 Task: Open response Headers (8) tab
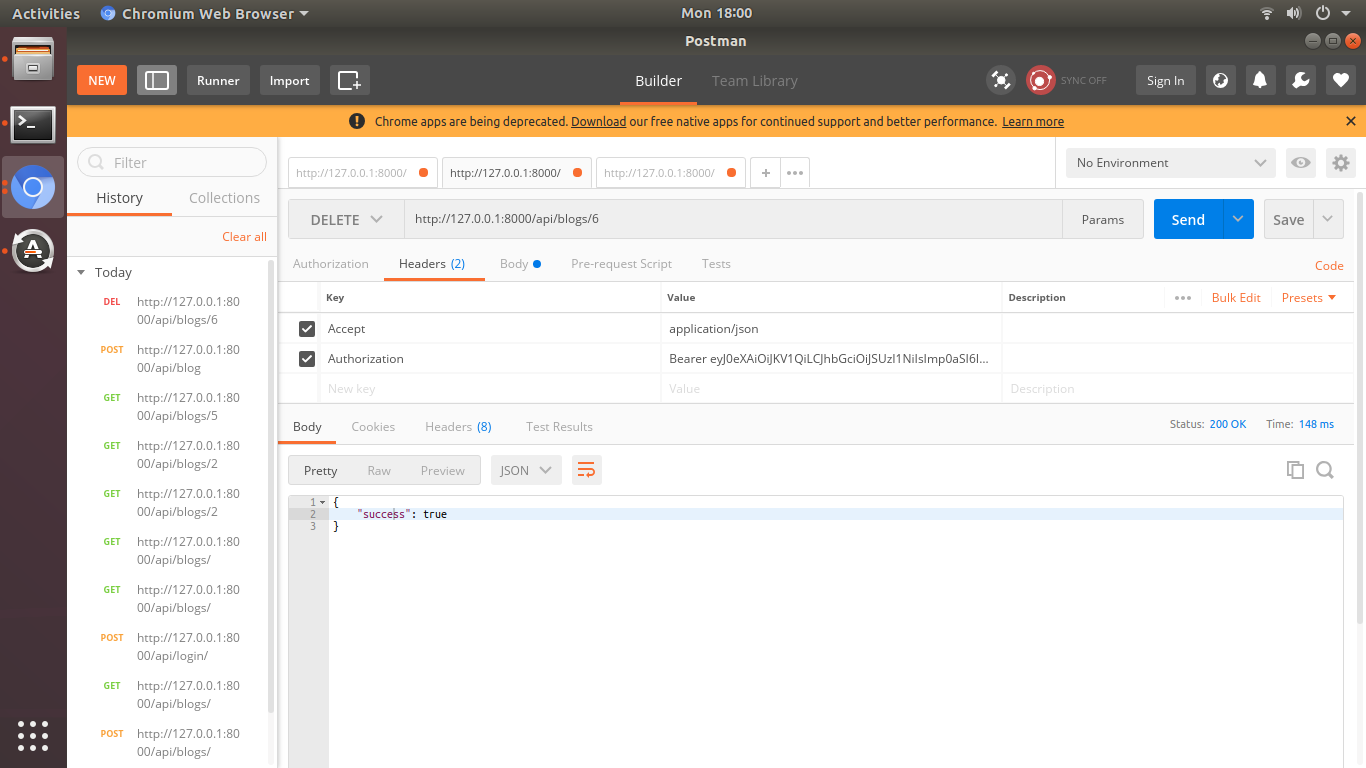(458, 427)
